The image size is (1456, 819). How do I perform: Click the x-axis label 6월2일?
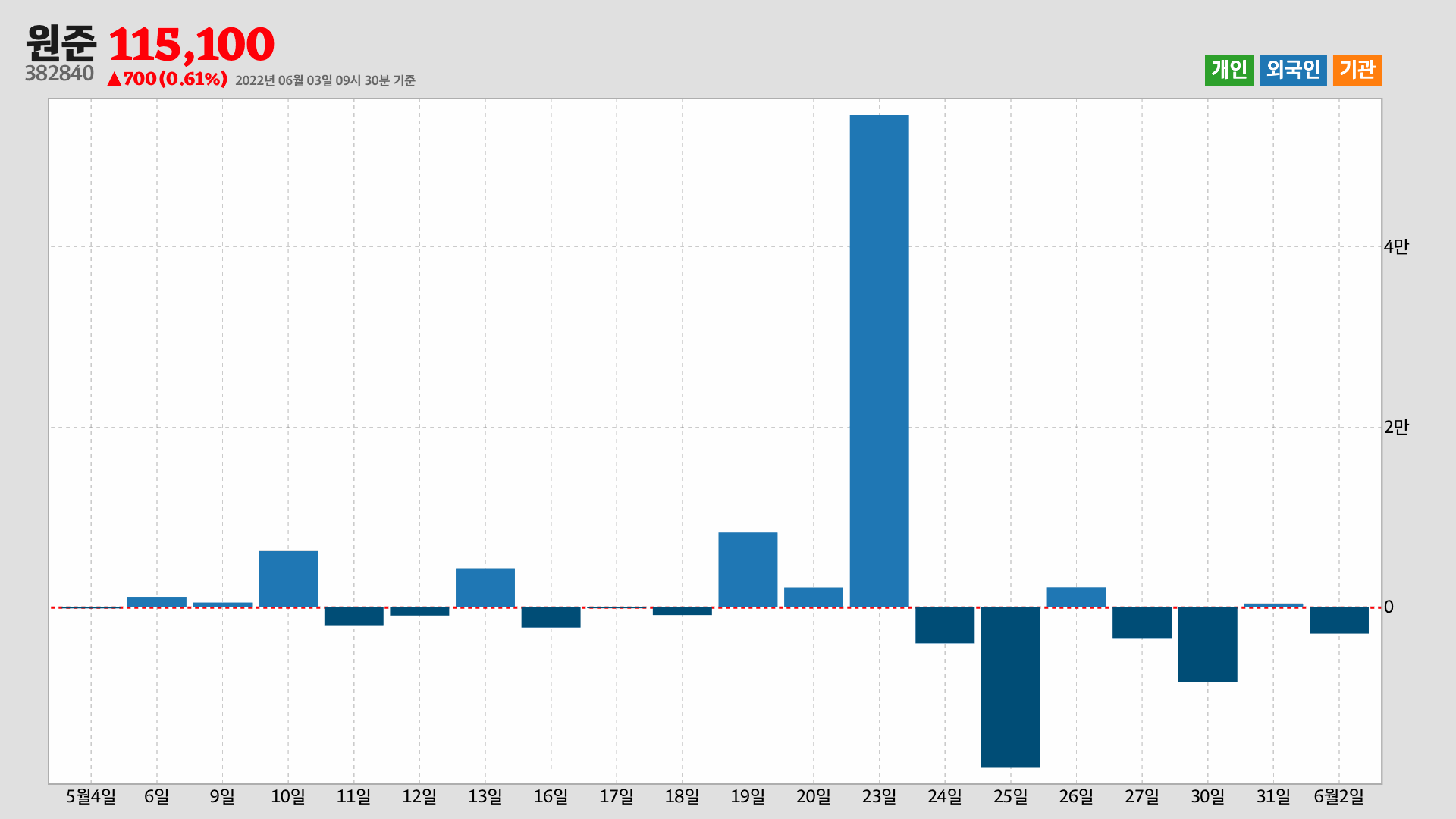point(1339,796)
